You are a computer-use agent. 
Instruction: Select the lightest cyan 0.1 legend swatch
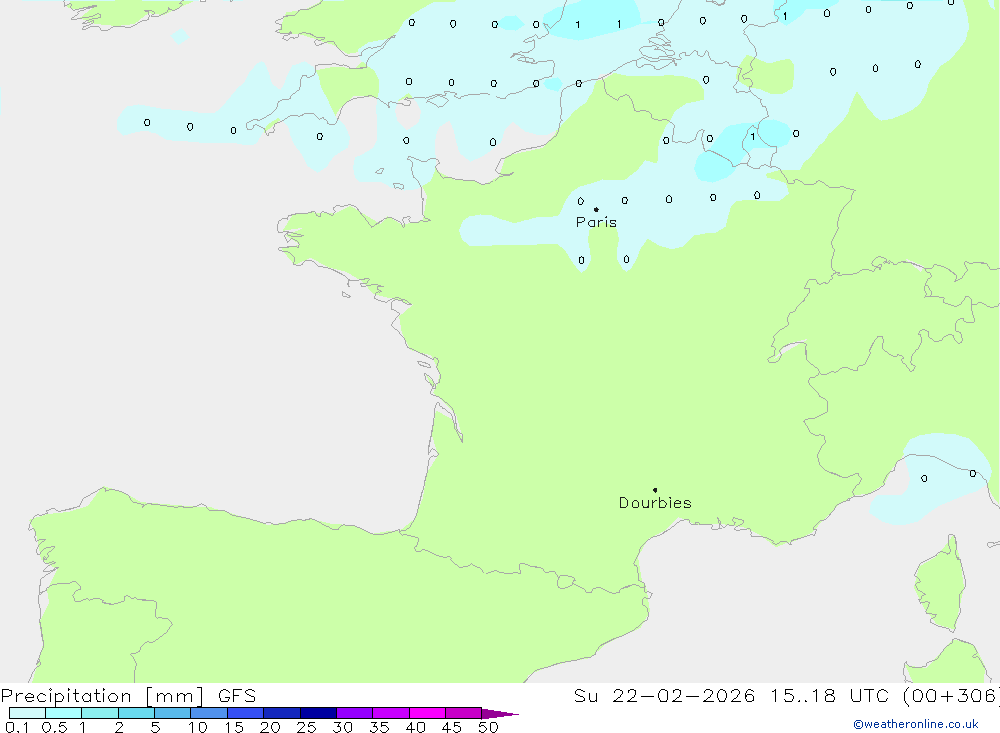(27, 713)
